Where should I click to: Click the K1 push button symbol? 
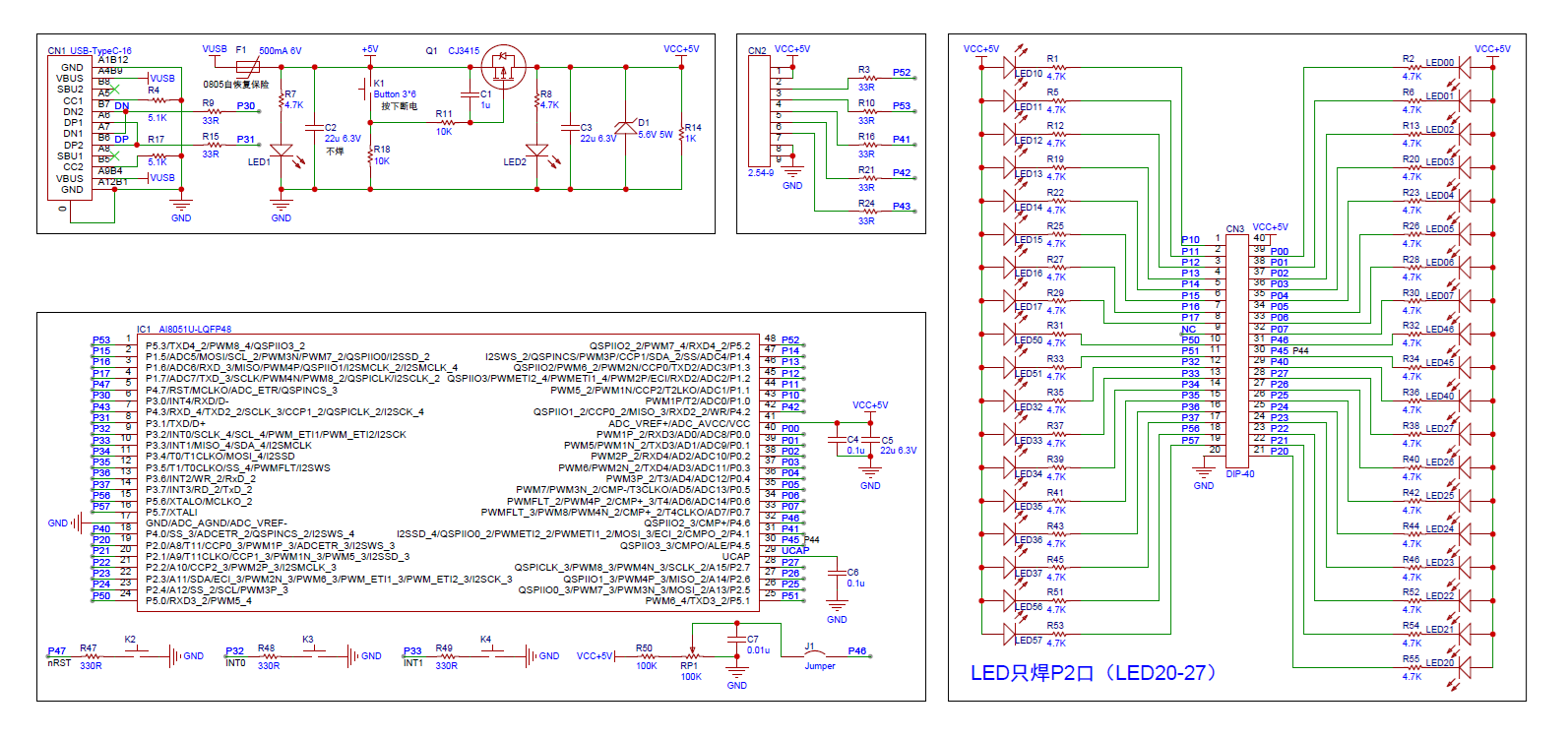(x=366, y=91)
